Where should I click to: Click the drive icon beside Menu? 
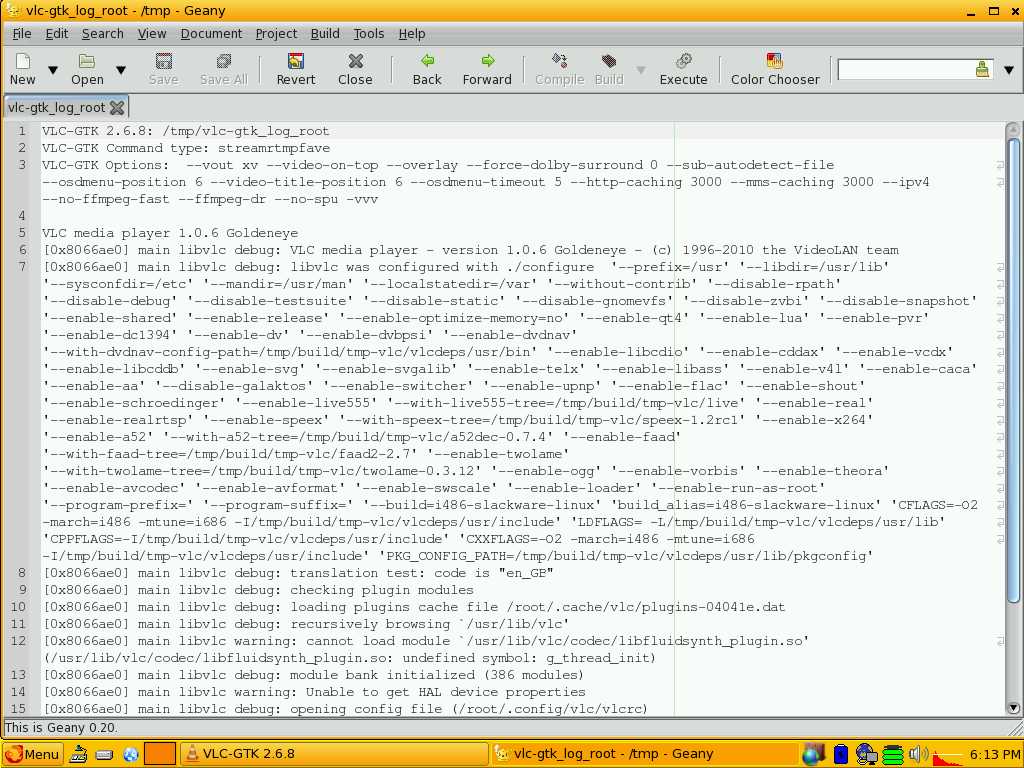click(x=78, y=754)
